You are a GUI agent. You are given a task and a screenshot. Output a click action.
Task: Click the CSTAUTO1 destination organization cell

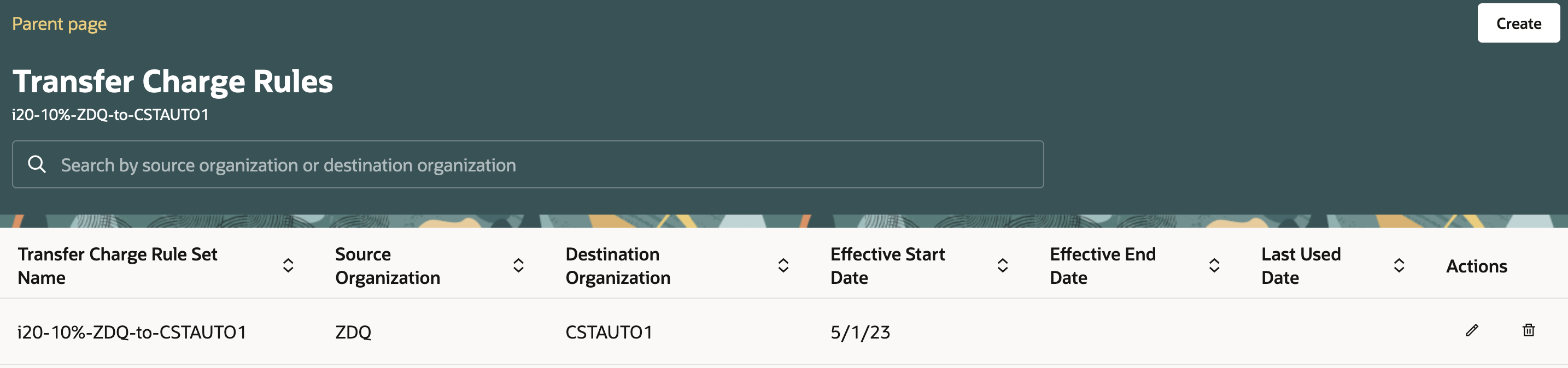(609, 332)
